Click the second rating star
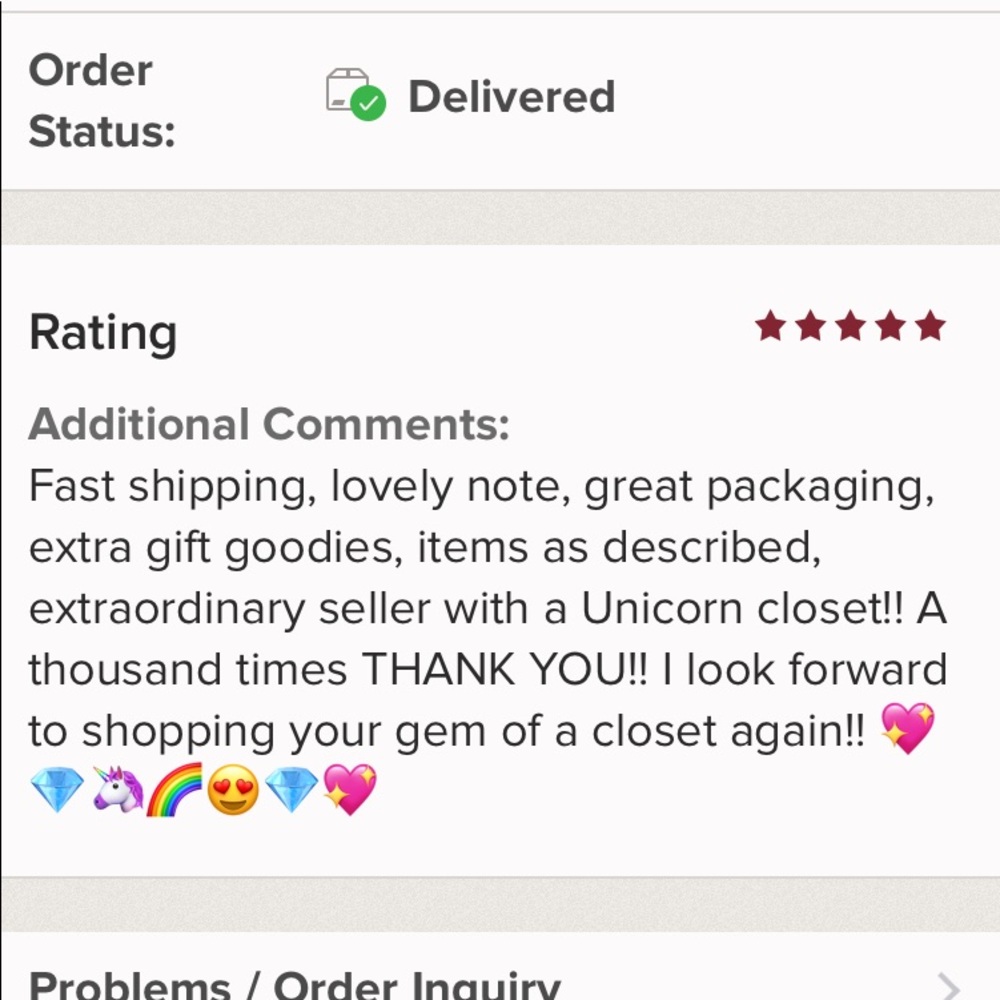1000x1000 pixels. (x=809, y=326)
